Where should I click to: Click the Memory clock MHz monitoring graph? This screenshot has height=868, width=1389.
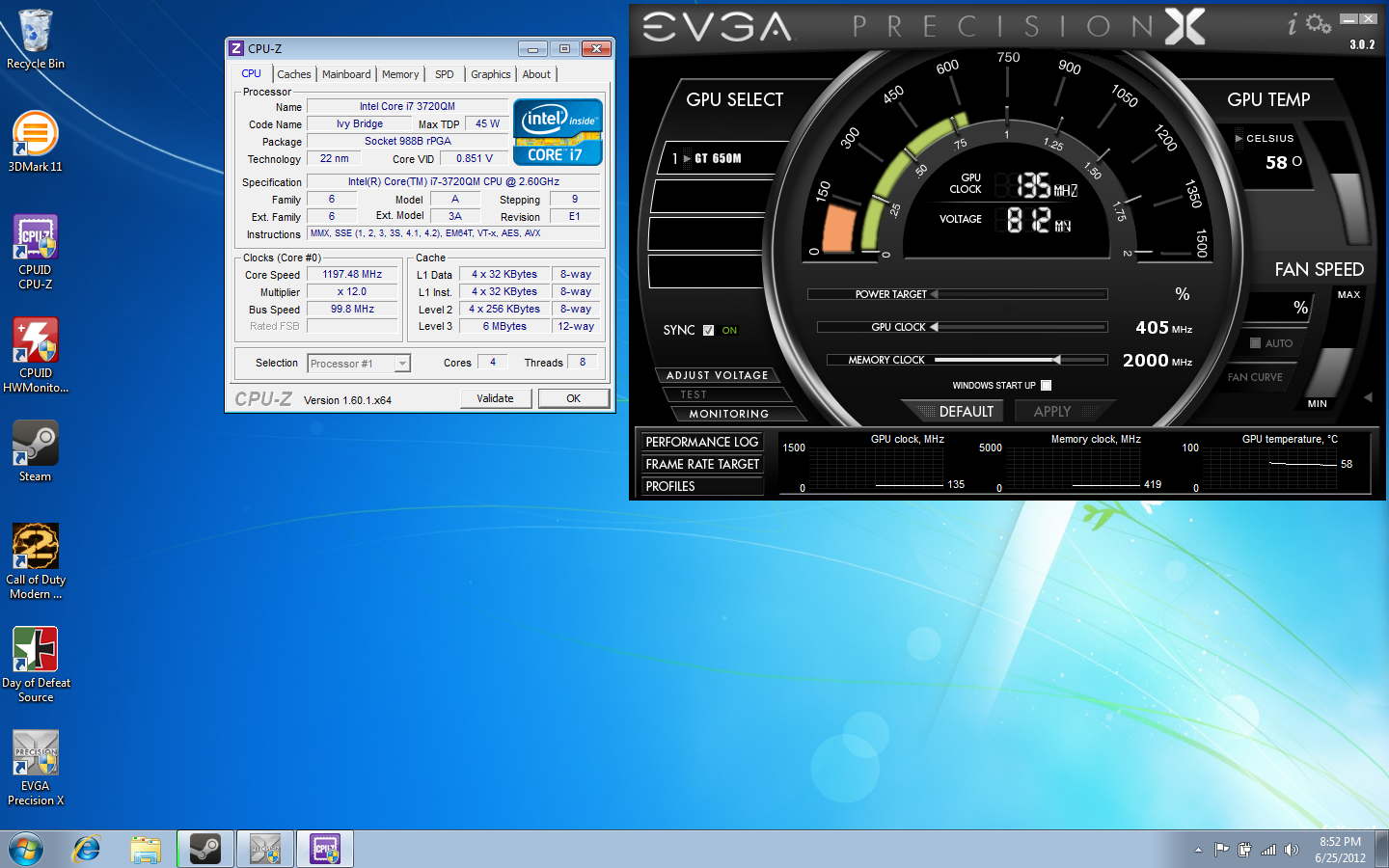point(1075,468)
